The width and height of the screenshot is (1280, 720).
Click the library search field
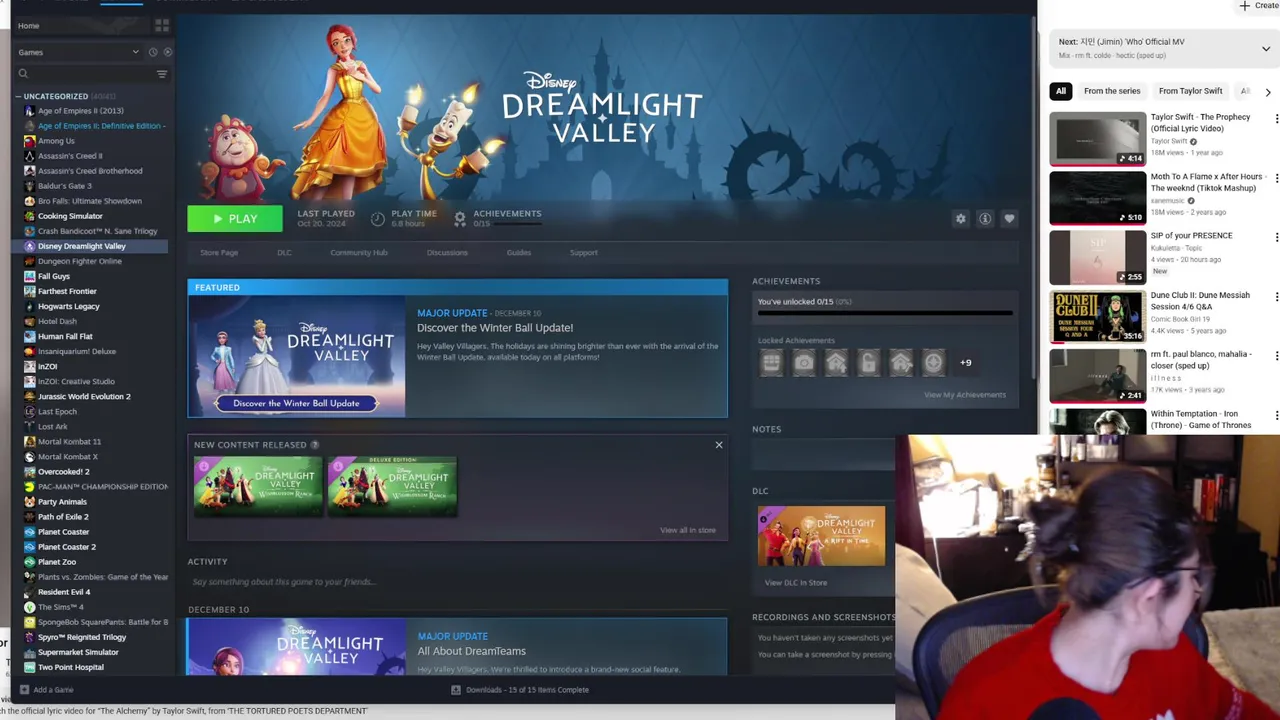(x=83, y=74)
